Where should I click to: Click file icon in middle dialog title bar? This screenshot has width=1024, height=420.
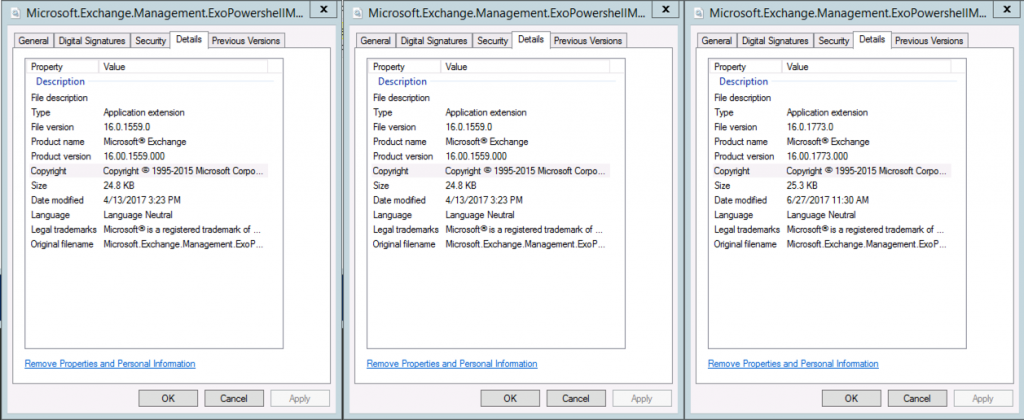359,13
